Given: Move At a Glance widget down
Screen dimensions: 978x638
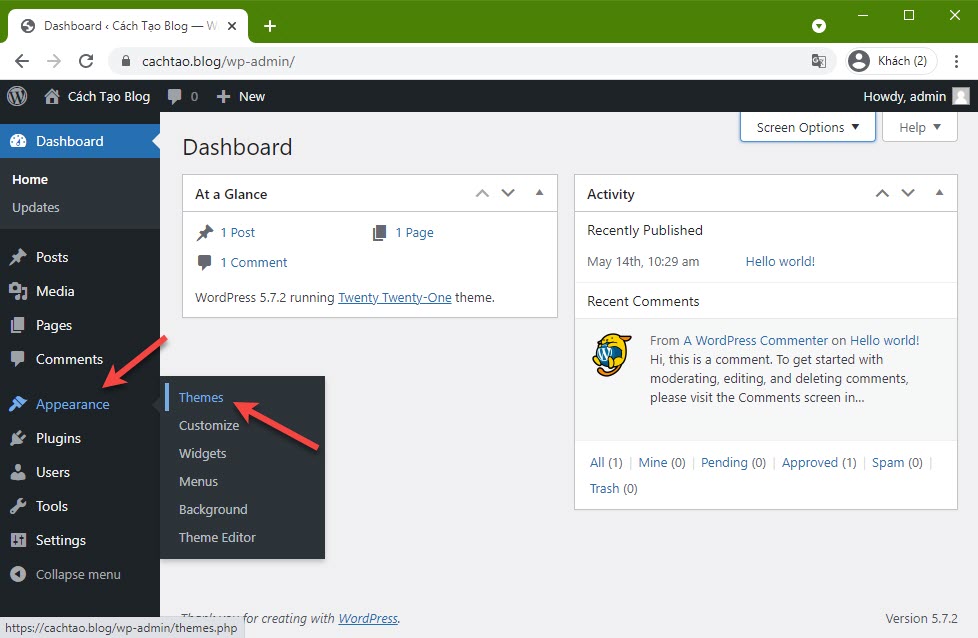Looking at the screenshot, I should 508,193.
